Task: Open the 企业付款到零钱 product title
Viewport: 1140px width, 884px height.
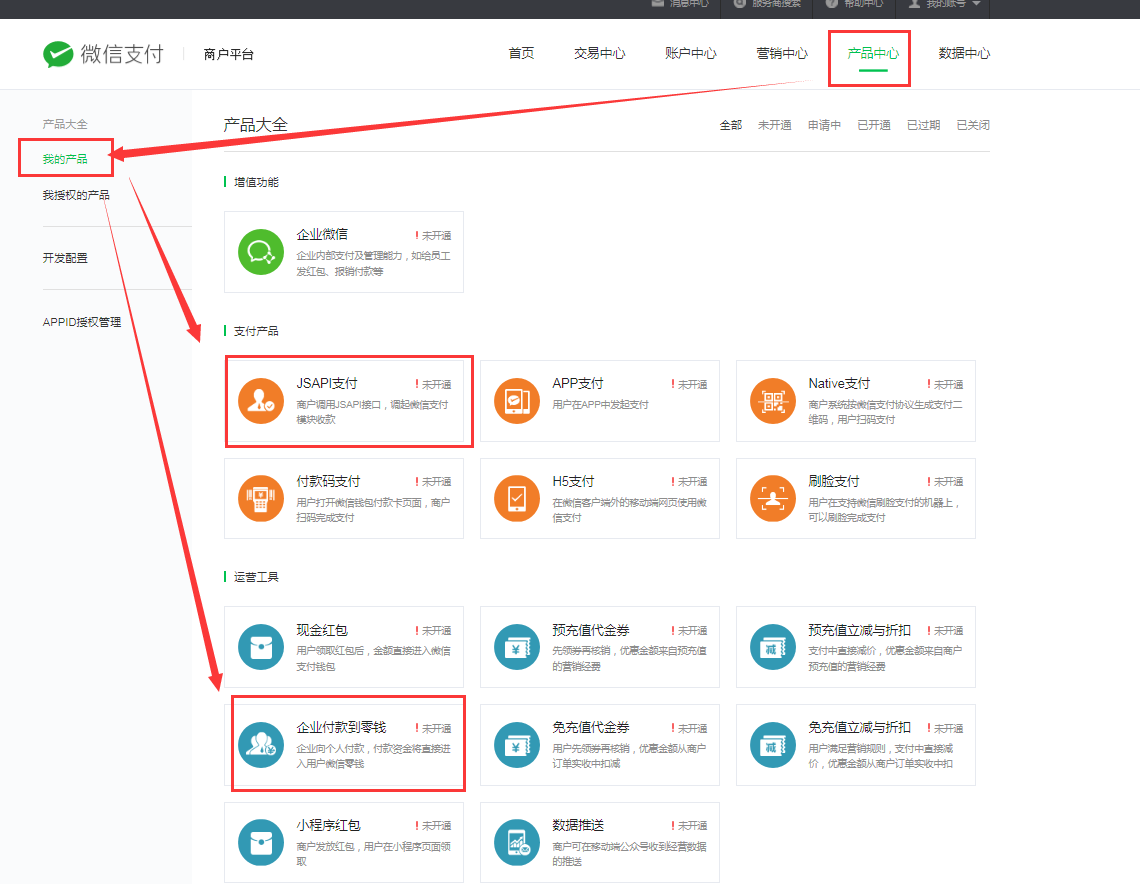Action: [x=341, y=727]
